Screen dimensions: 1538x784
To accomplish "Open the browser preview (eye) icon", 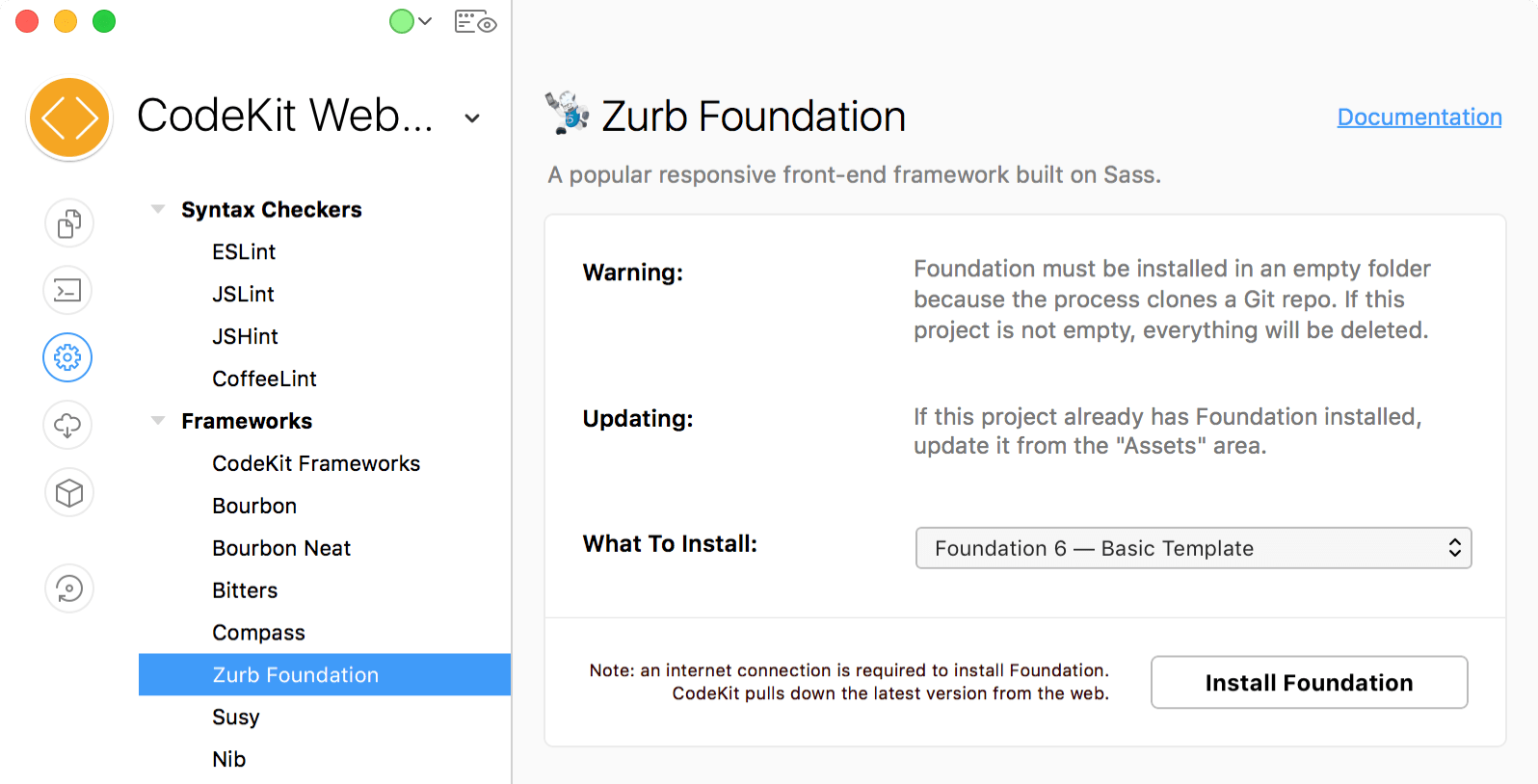I will coord(476,21).
